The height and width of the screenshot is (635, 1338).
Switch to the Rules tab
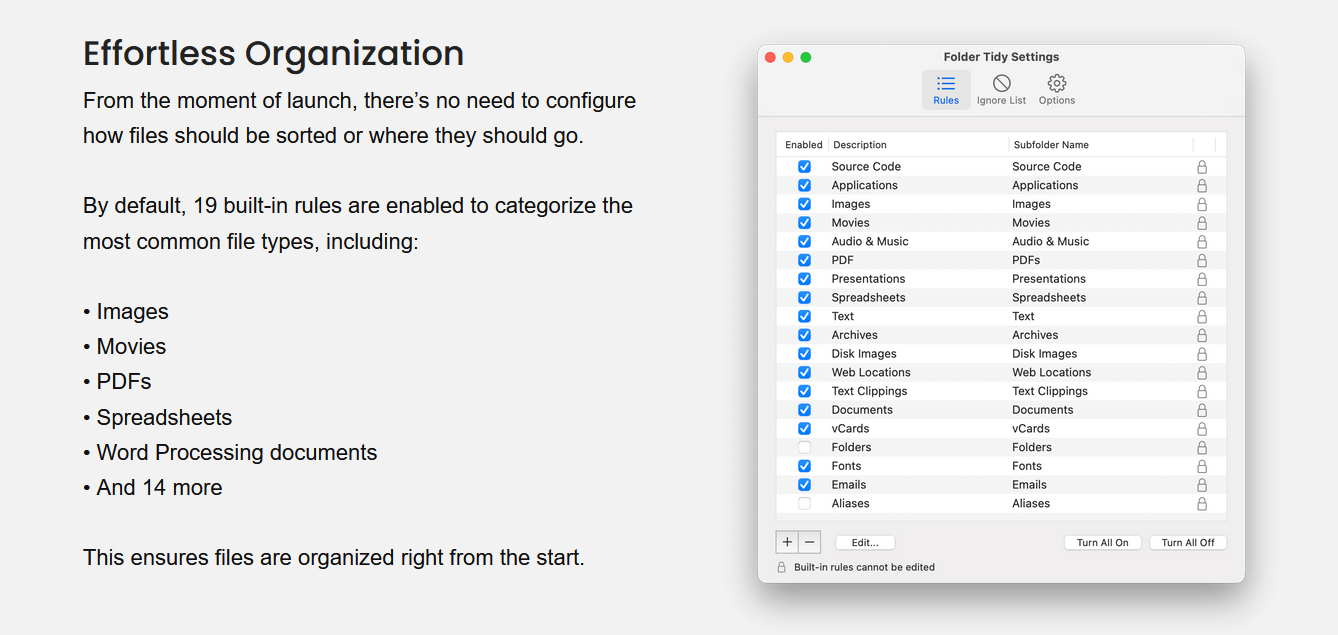click(x=946, y=90)
